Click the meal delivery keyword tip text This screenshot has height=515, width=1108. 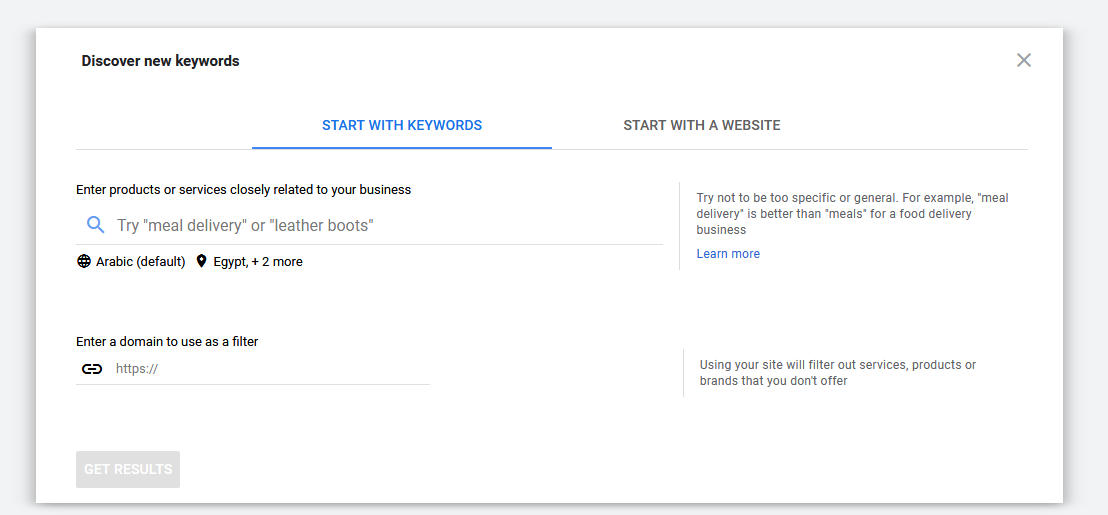click(x=851, y=214)
